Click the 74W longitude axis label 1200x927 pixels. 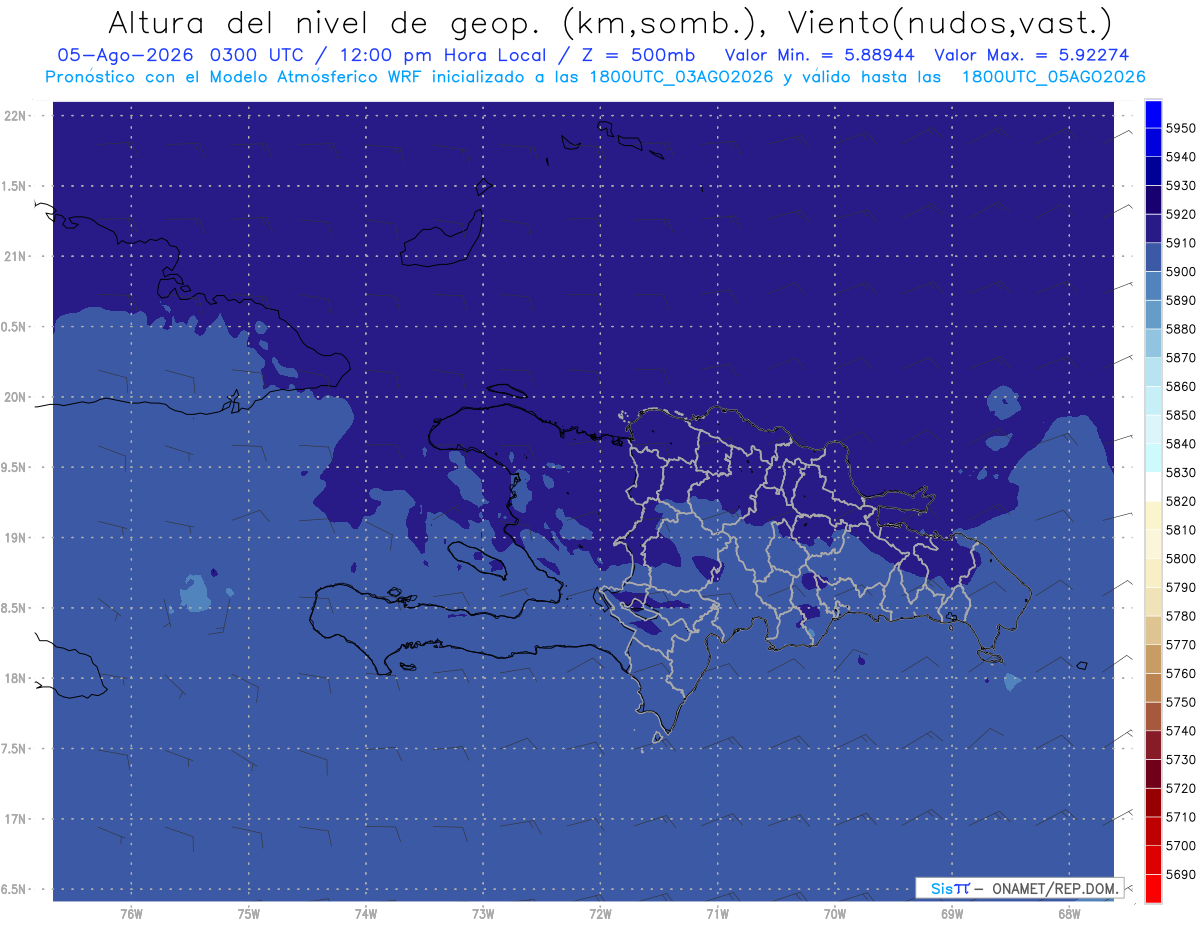366,913
